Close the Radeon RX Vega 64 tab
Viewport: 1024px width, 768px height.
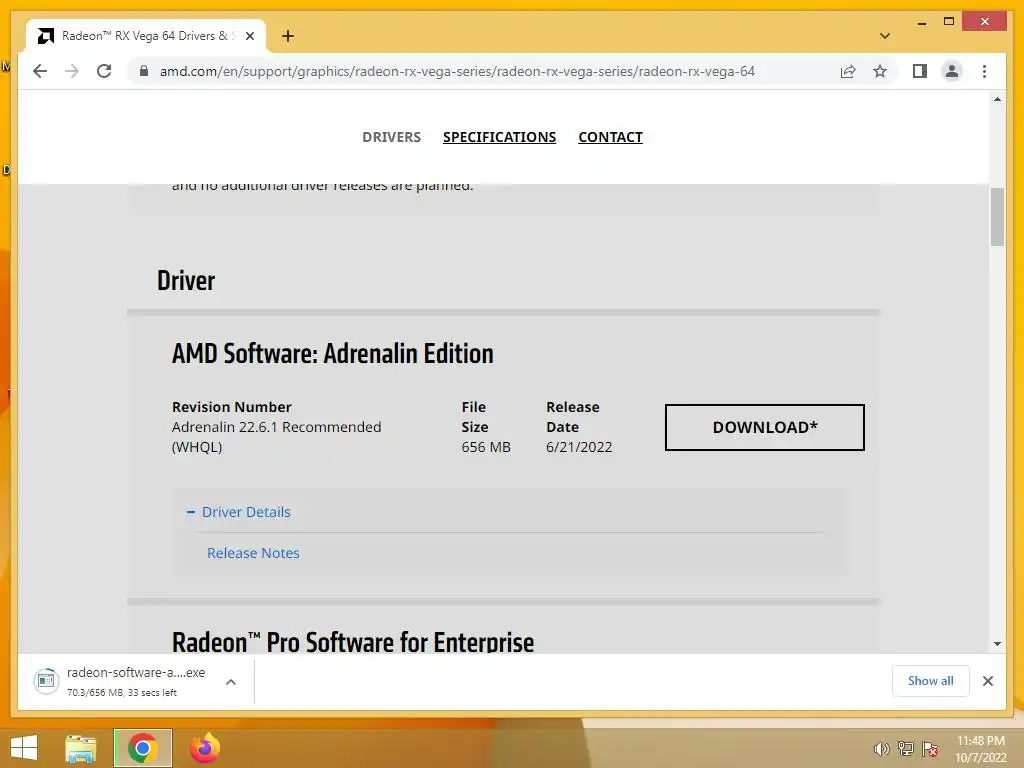coord(249,36)
